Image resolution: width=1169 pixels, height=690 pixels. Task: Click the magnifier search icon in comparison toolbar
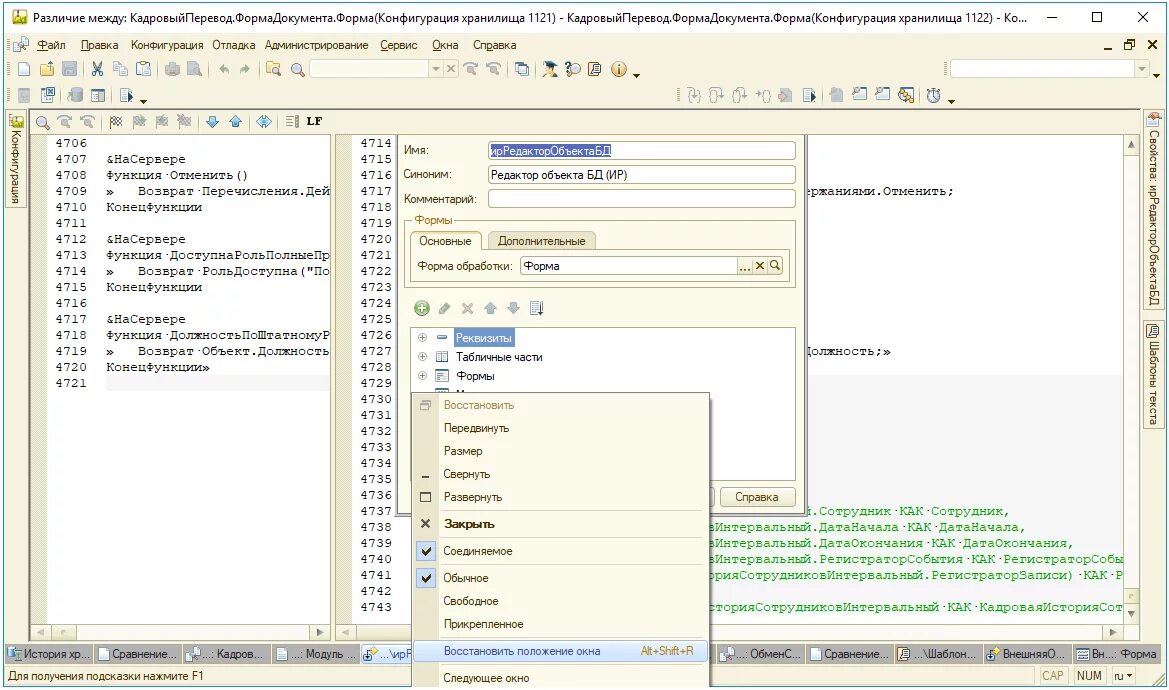pos(42,121)
